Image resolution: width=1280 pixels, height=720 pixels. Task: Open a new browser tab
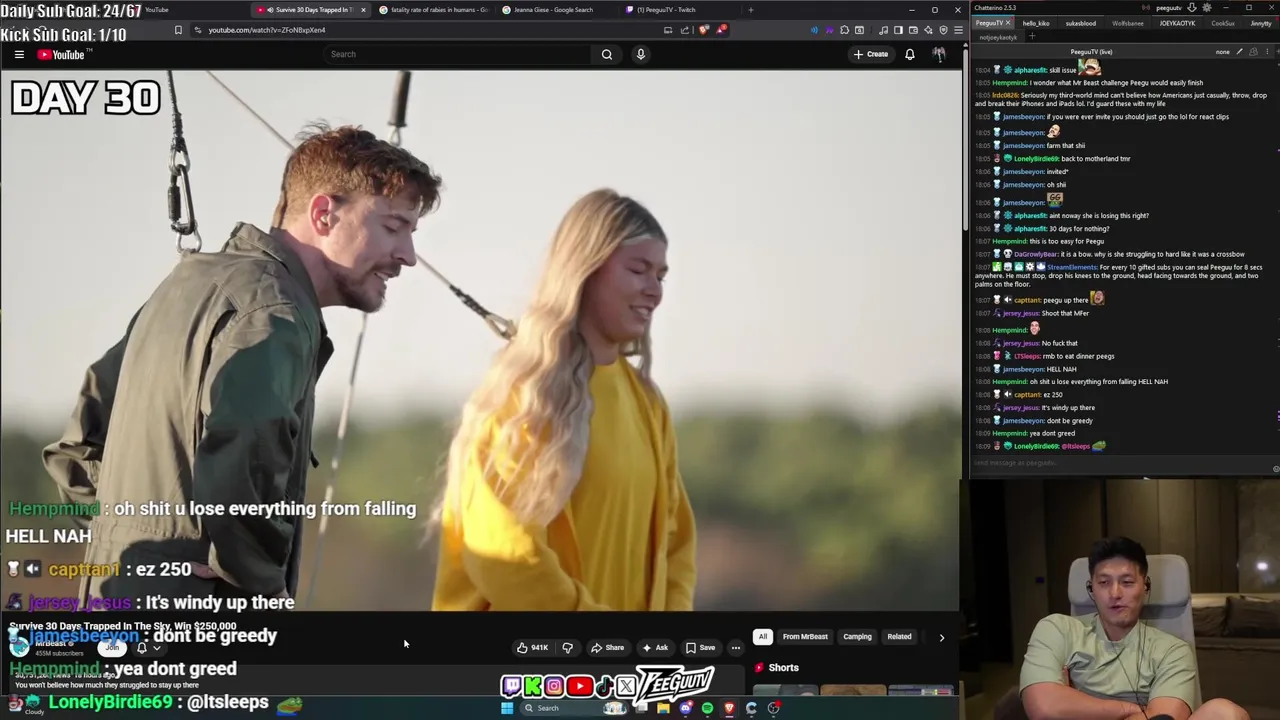[751, 10]
